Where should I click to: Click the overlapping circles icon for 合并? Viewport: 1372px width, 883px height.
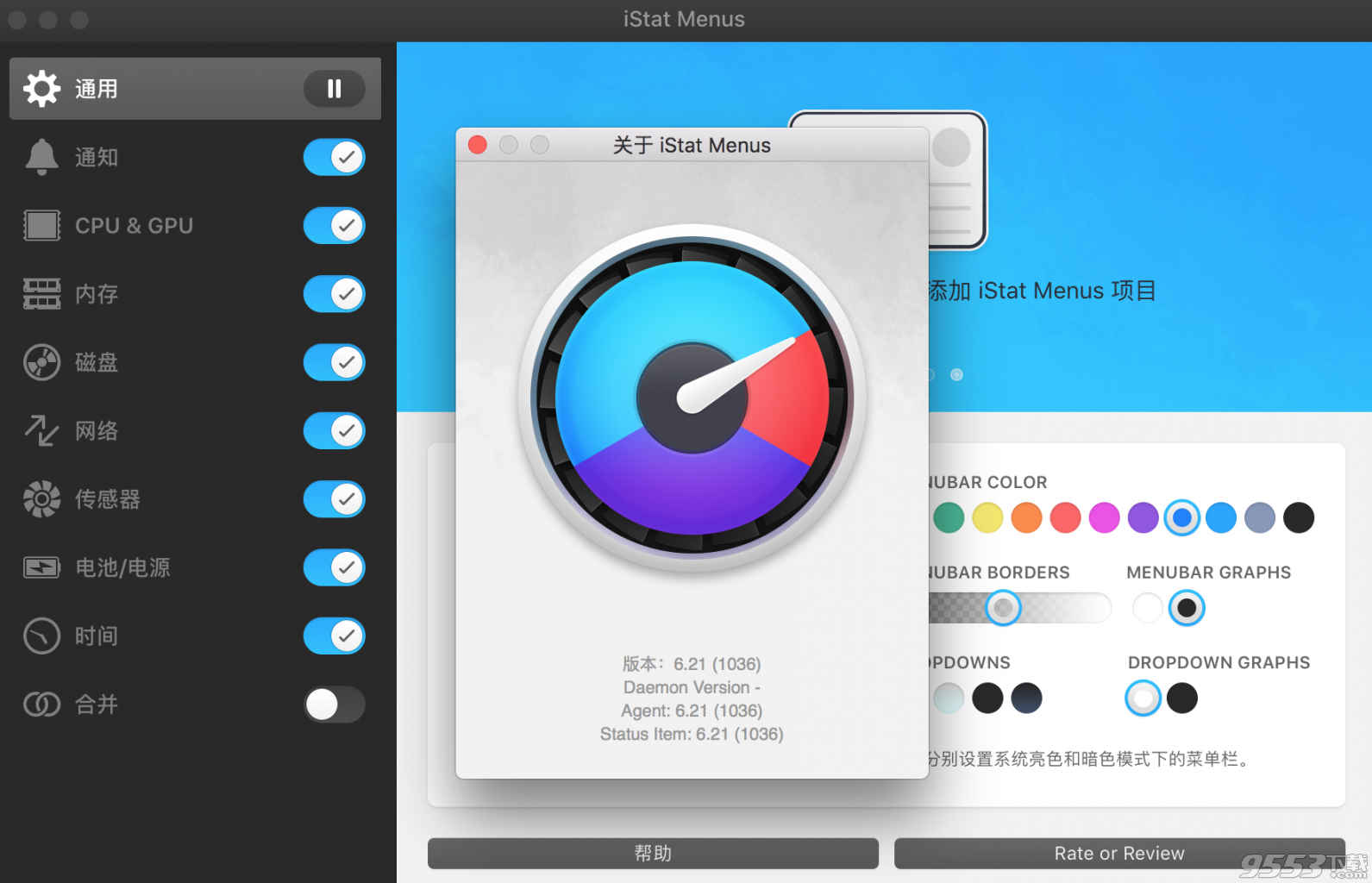coord(41,705)
